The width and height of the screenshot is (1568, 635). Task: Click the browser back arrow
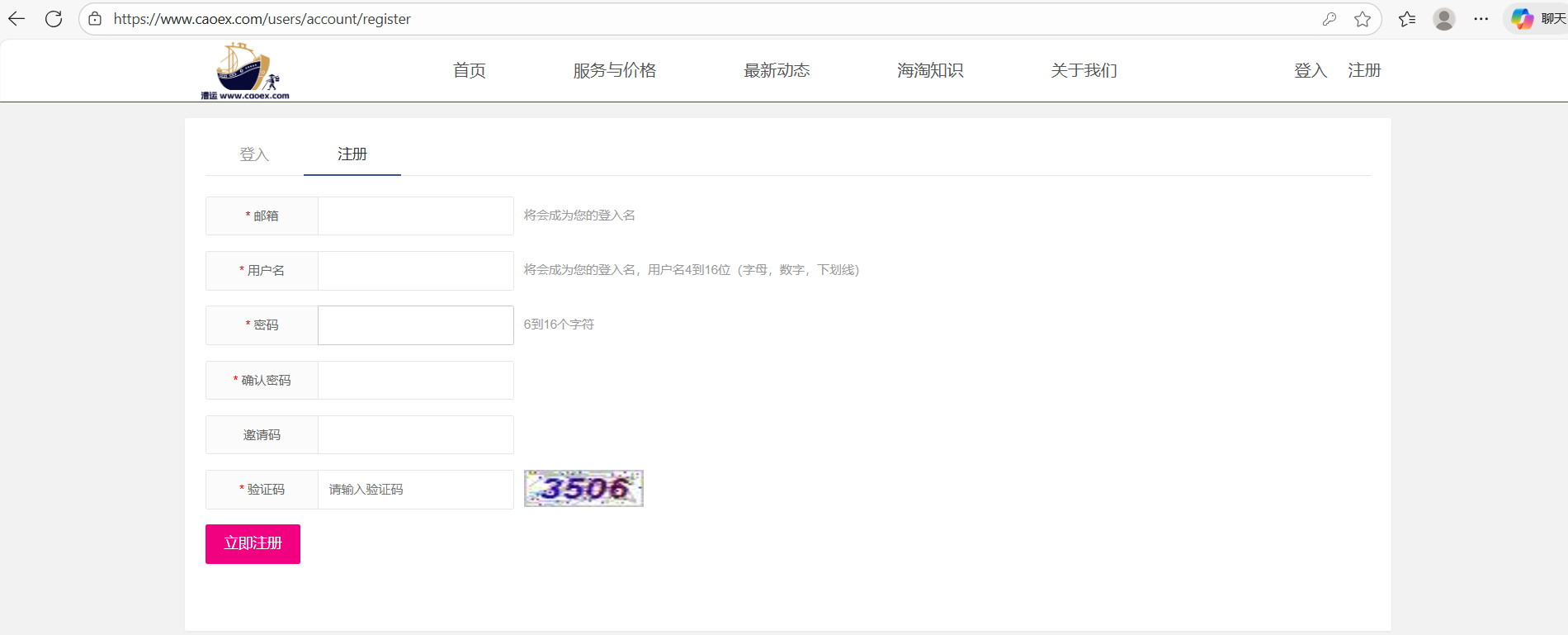[17, 19]
